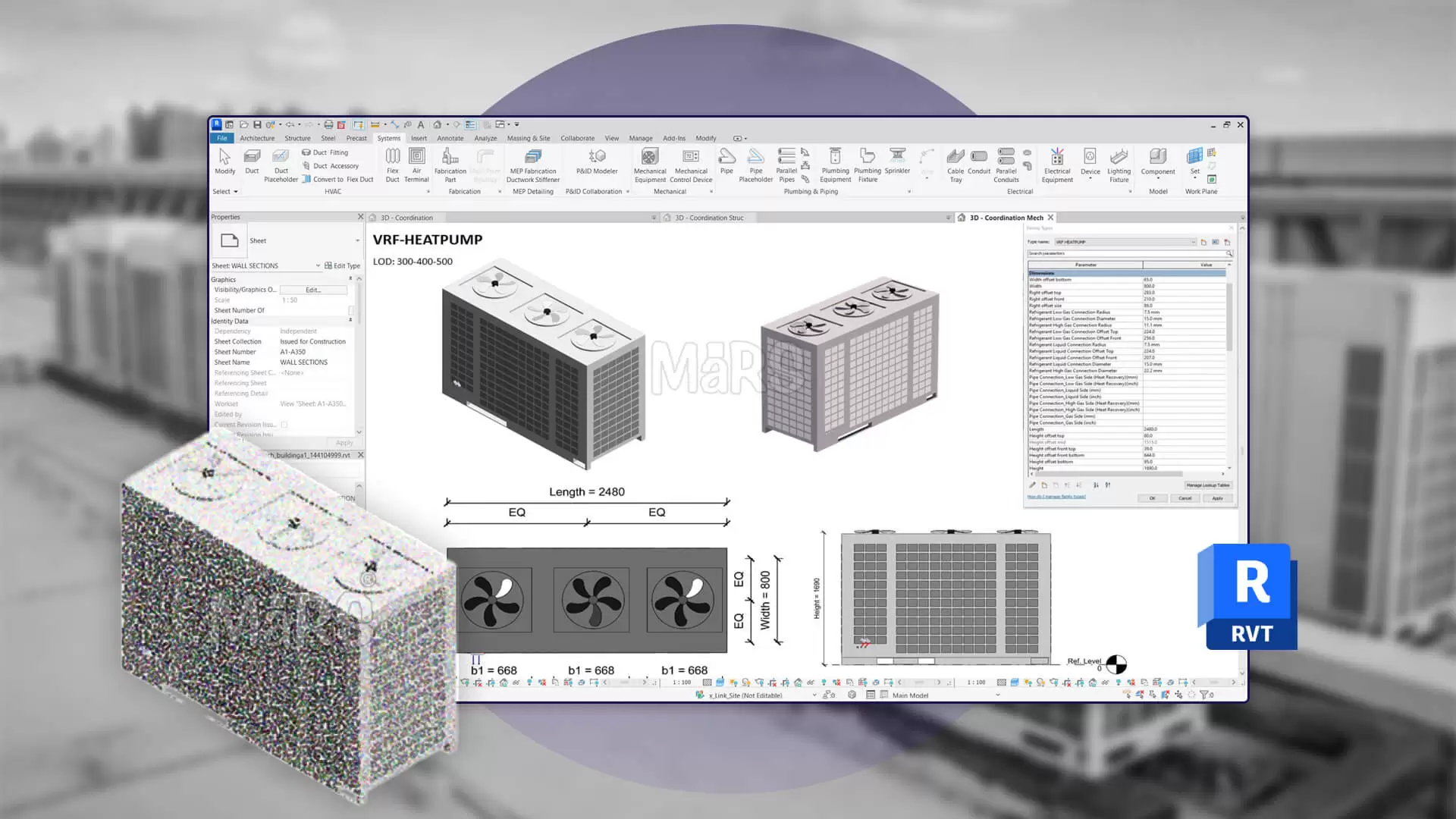The width and height of the screenshot is (1456, 819).
Task: Activate the Pipe tool
Action: click(726, 162)
